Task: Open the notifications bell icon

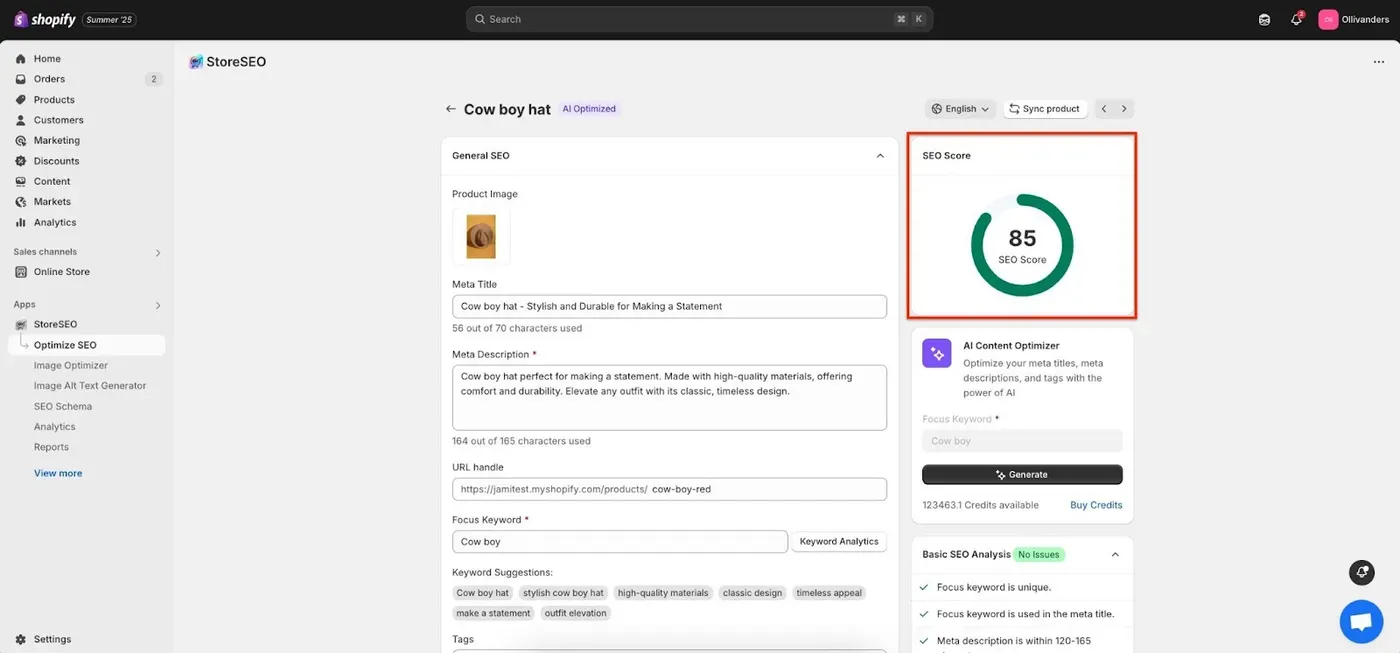Action: [1296, 19]
